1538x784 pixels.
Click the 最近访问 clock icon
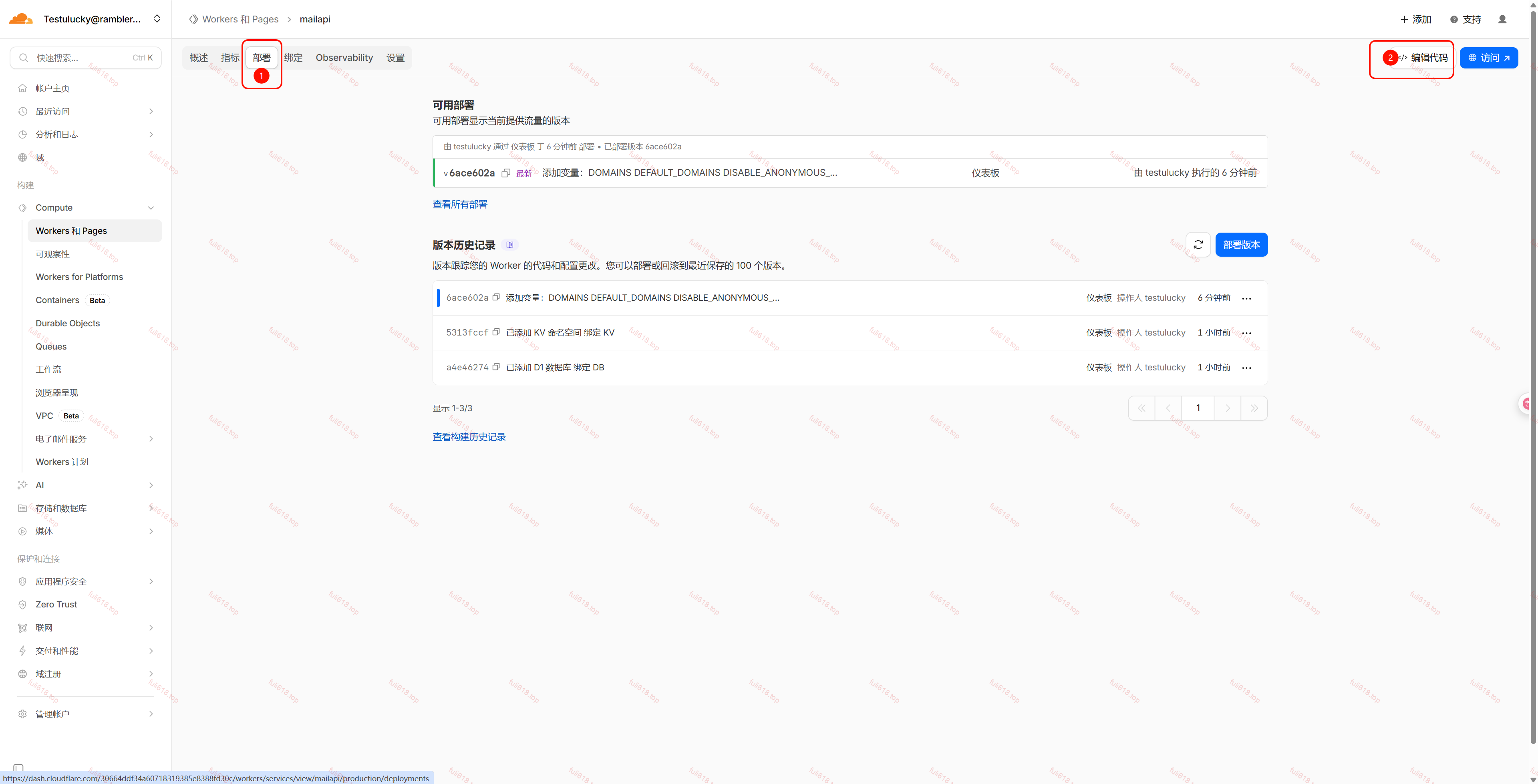pyautogui.click(x=23, y=112)
